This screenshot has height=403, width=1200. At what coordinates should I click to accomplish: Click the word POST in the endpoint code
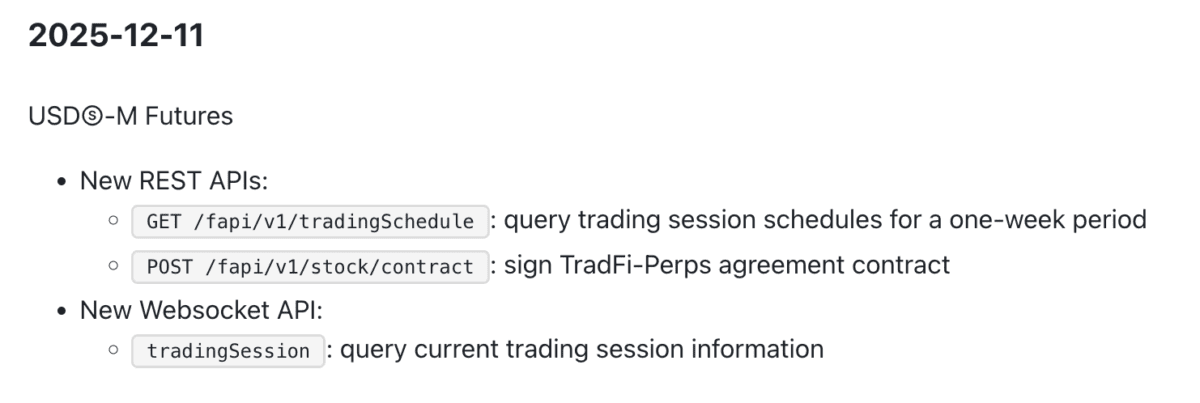(168, 267)
